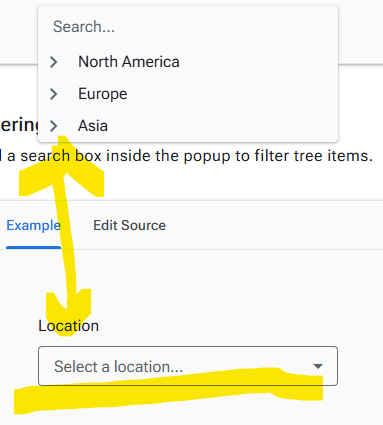Open the Select a location combo box

point(188,366)
